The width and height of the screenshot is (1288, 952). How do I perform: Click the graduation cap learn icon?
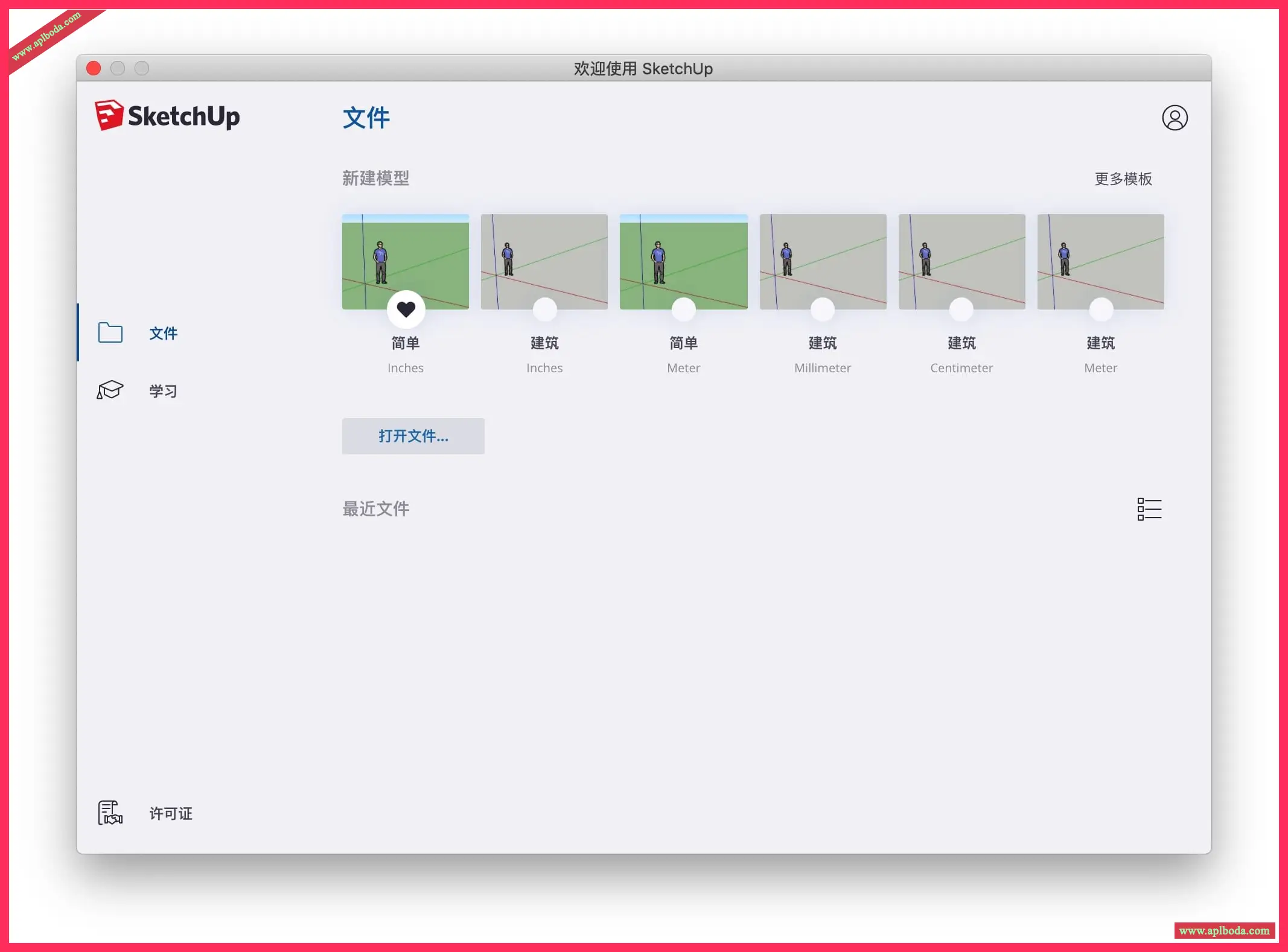pos(110,390)
